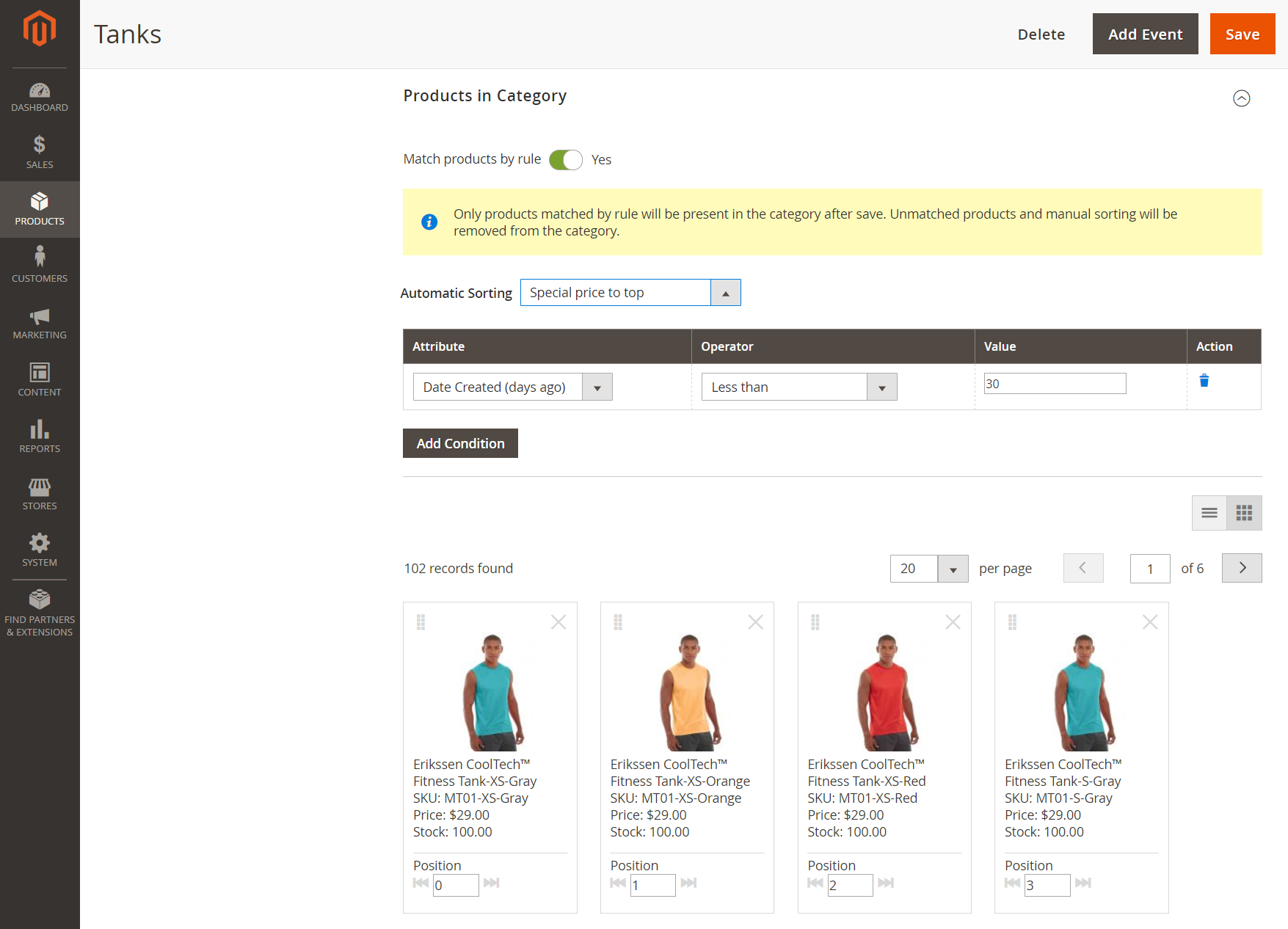1288x929 pixels.
Task: Collapse the Products in Category section
Action: pyautogui.click(x=1241, y=98)
